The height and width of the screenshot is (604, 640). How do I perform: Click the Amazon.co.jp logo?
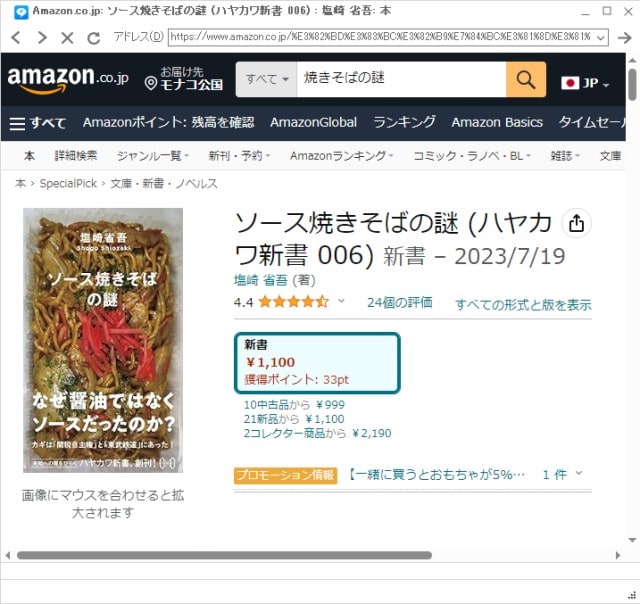(x=68, y=80)
